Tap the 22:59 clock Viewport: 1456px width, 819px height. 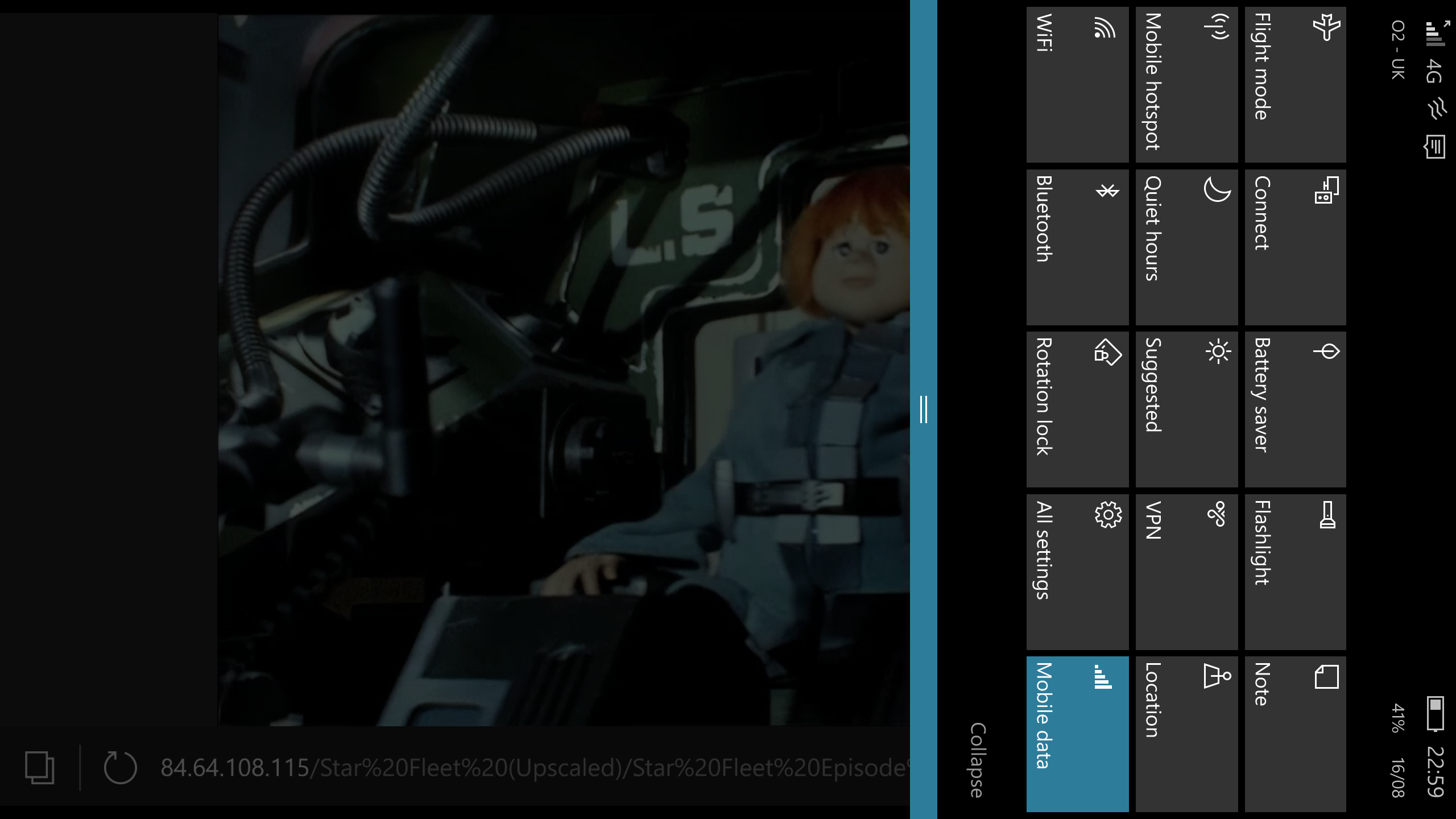1435,772
